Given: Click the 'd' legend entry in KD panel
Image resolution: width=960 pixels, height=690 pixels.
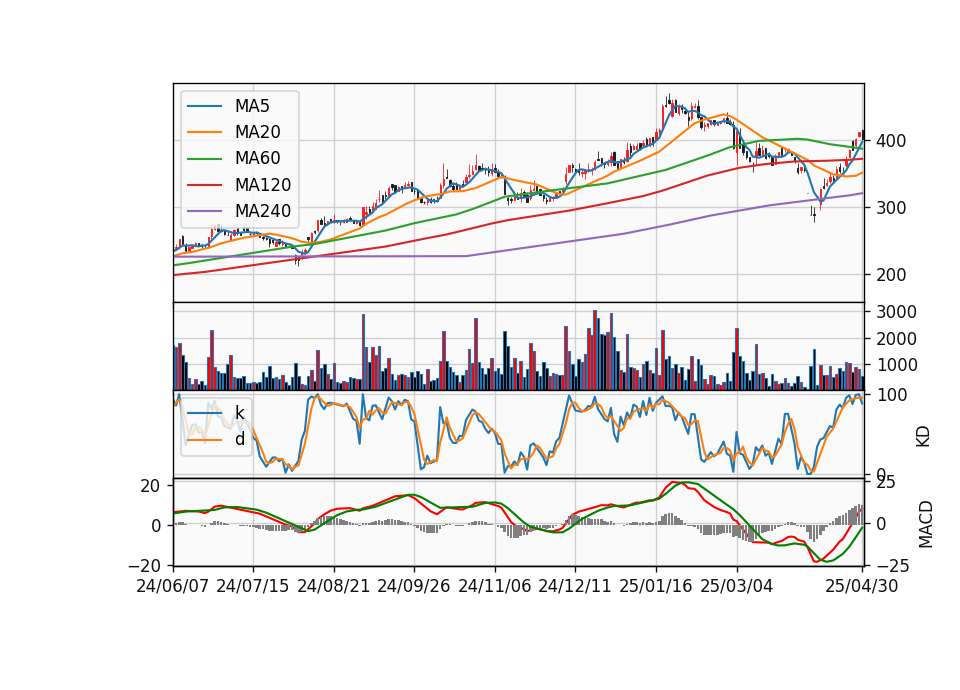Looking at the screenshot, I should (x=239, y=439).
